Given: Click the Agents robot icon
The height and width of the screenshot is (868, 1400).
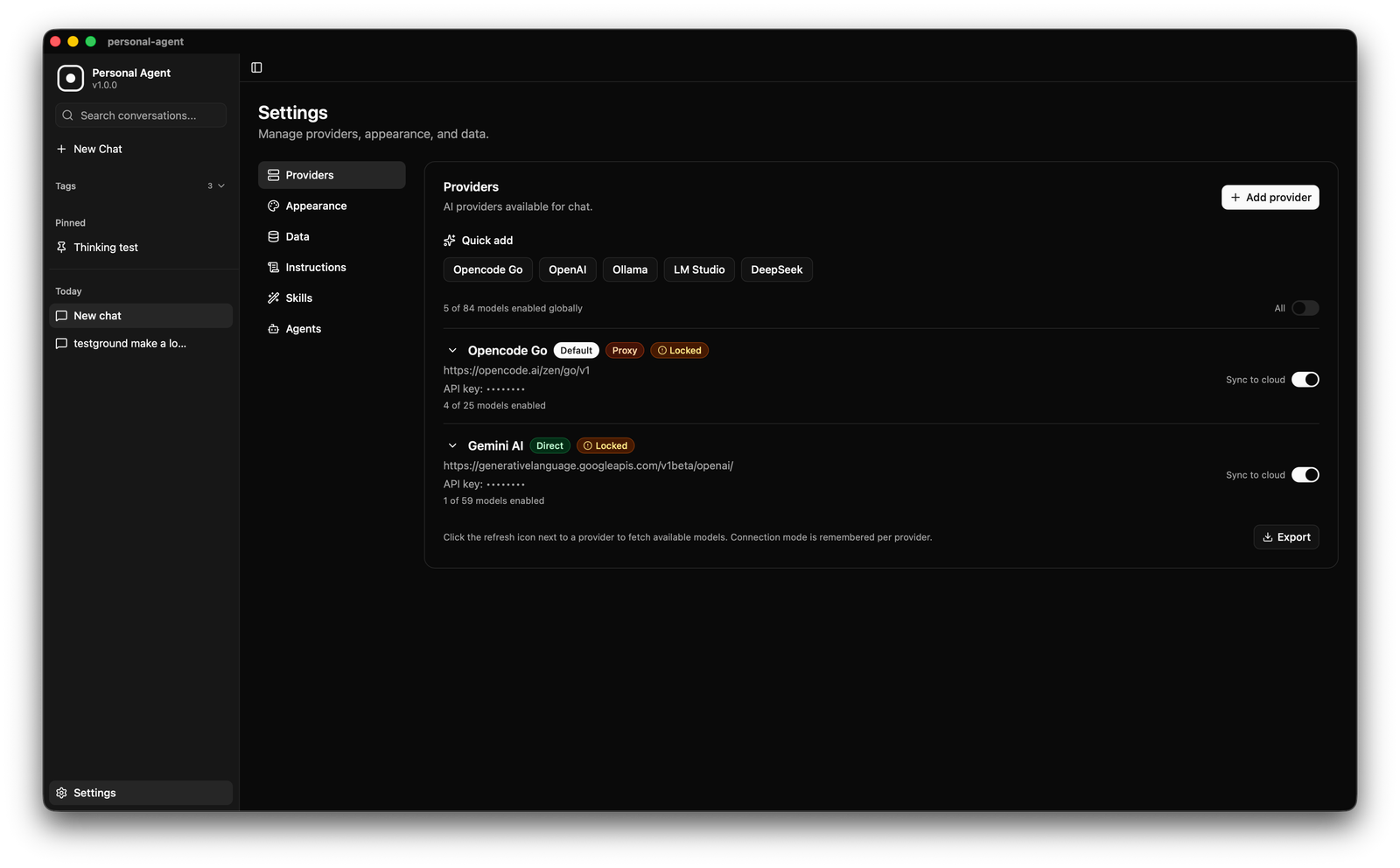Looking at the screenshot, I should pos(273,329).
